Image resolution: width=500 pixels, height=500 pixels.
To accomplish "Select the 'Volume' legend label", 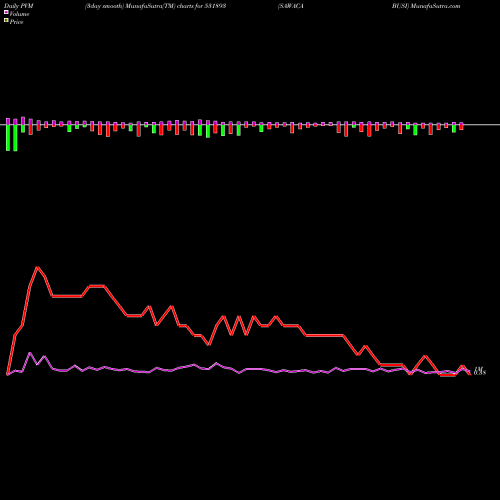I will (x=19, y=14).
